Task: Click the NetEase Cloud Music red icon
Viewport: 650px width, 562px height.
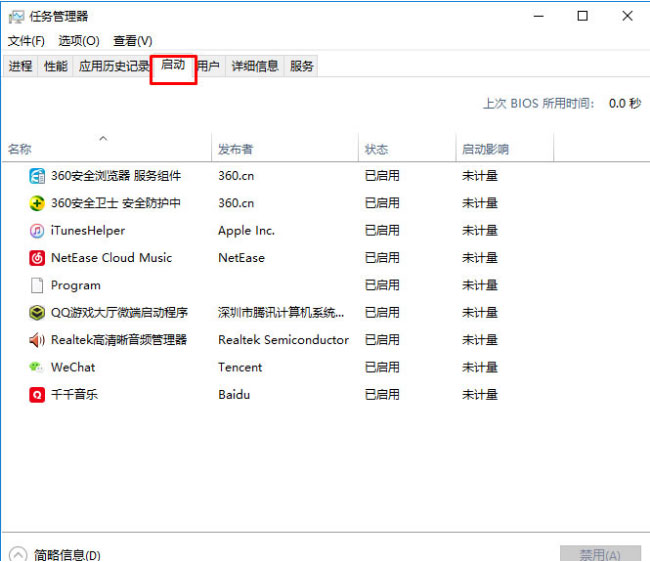Action: (x=37, y=258)
